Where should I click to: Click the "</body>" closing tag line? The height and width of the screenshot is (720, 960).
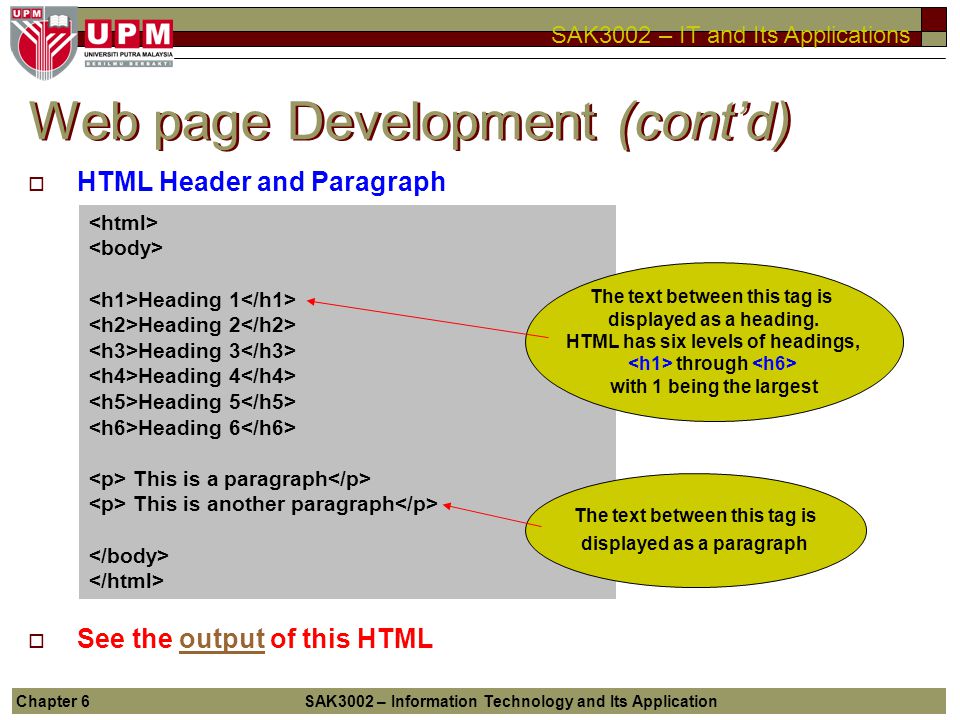click(x=129, y=556)
